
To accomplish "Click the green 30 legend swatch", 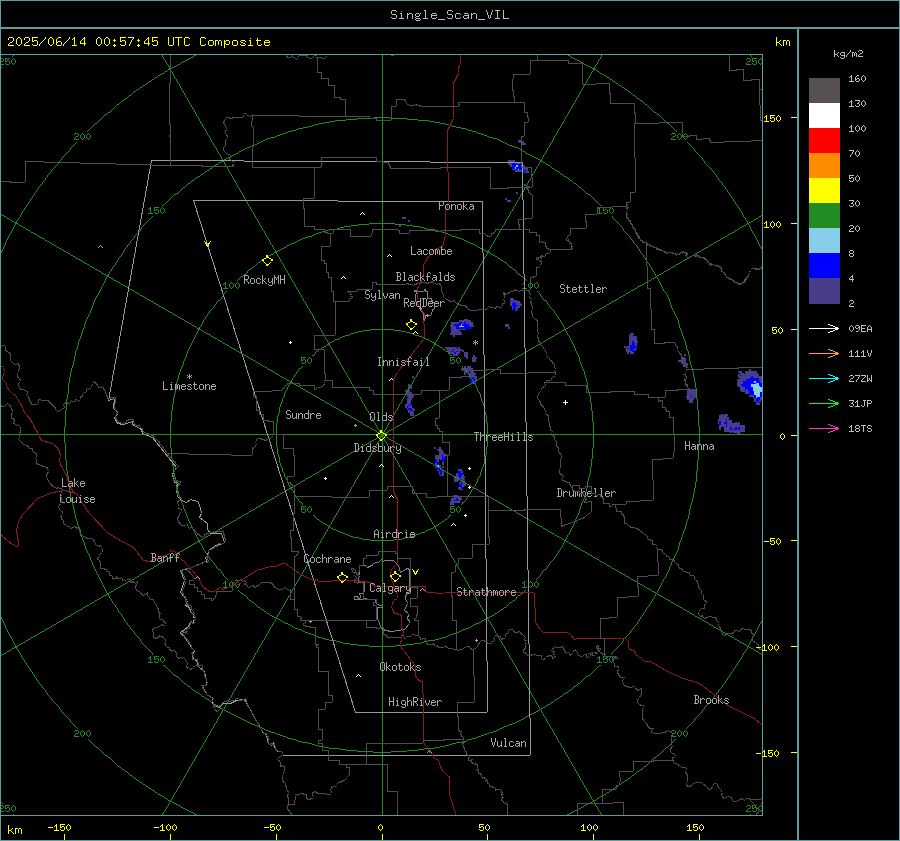I will click(824, 216).
